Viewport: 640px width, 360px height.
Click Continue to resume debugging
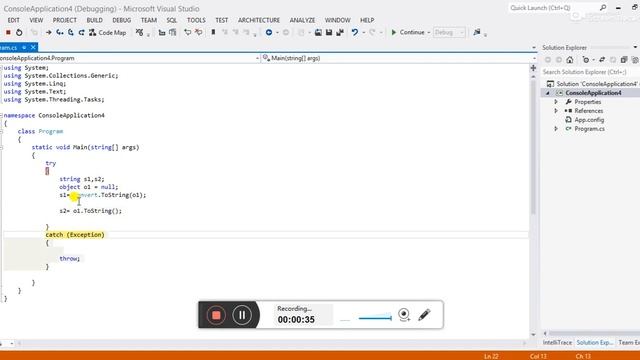(x=408, y=32)
